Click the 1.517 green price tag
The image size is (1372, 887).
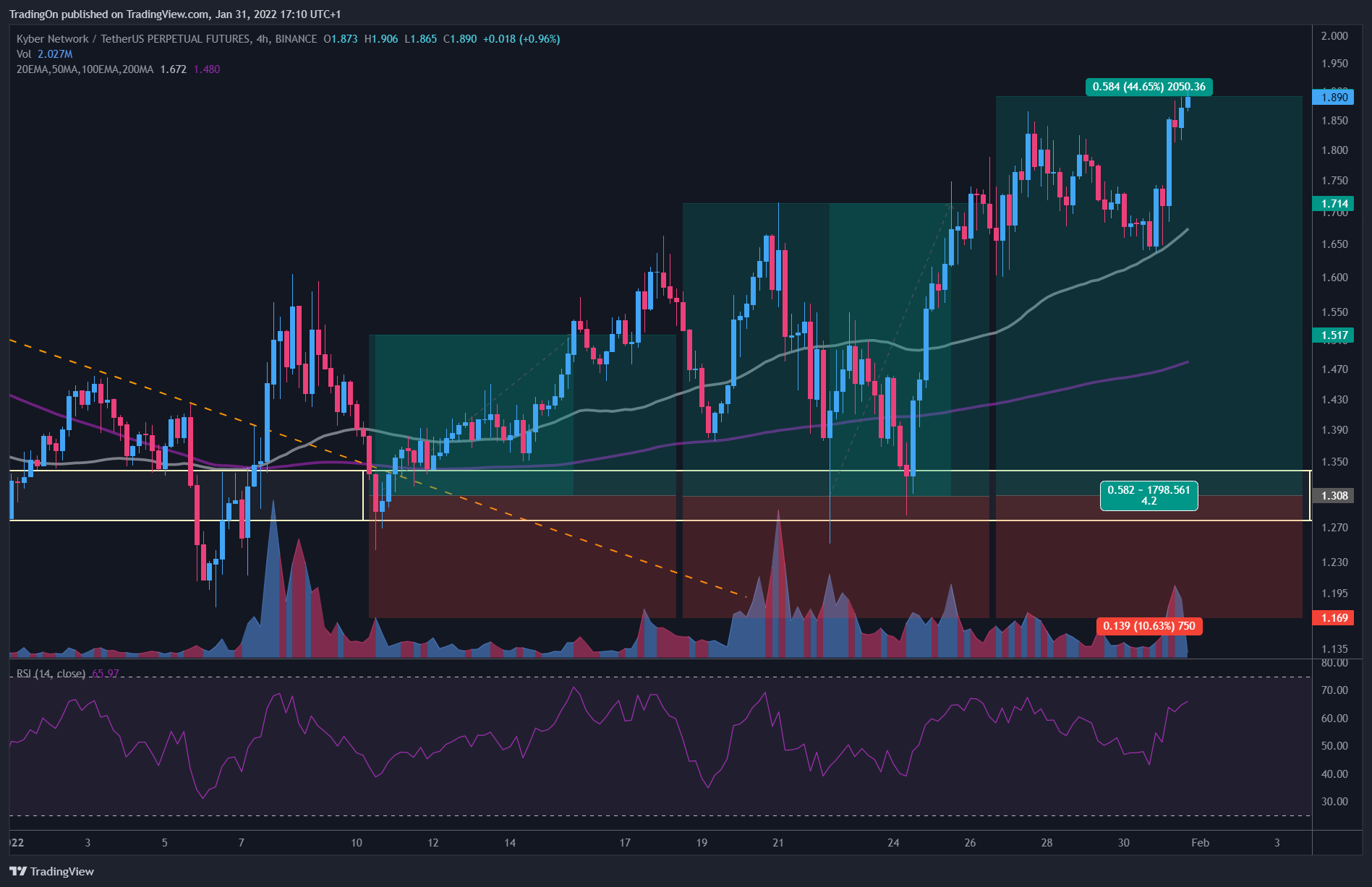pos(1334,335)
